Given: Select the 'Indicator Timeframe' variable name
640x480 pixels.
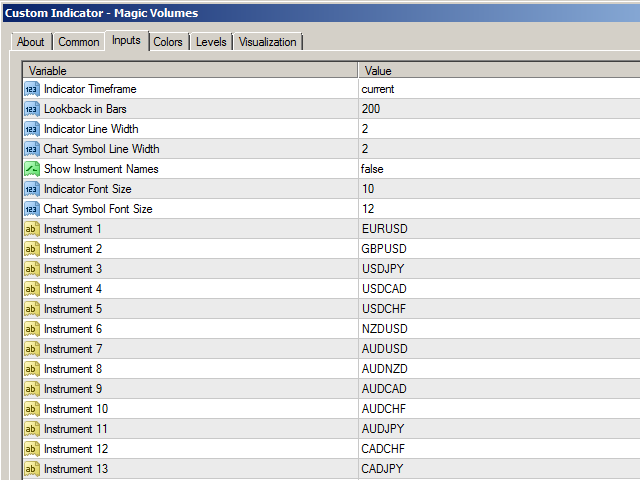Looking at the screenshot, I should (x=90, y=89).
